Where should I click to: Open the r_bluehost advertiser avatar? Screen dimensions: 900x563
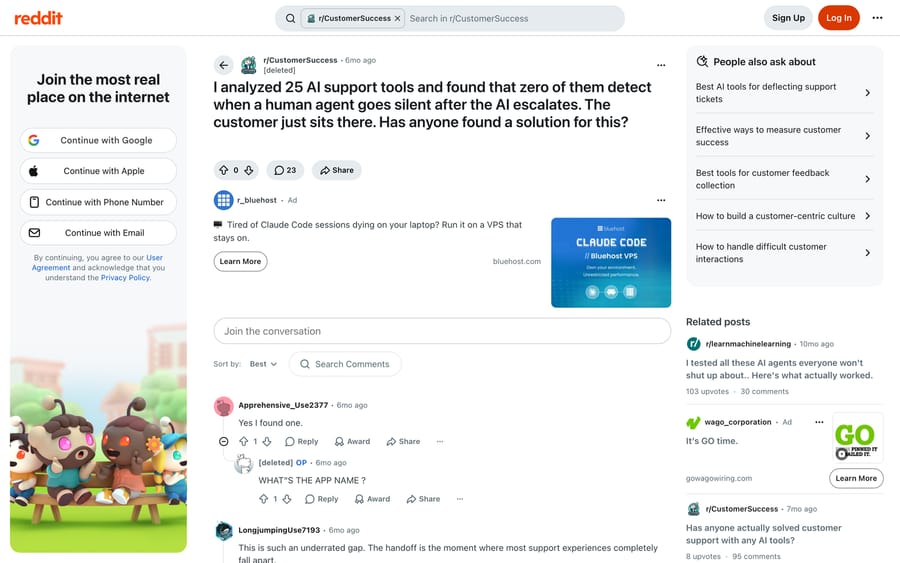[x=223, y=200]
